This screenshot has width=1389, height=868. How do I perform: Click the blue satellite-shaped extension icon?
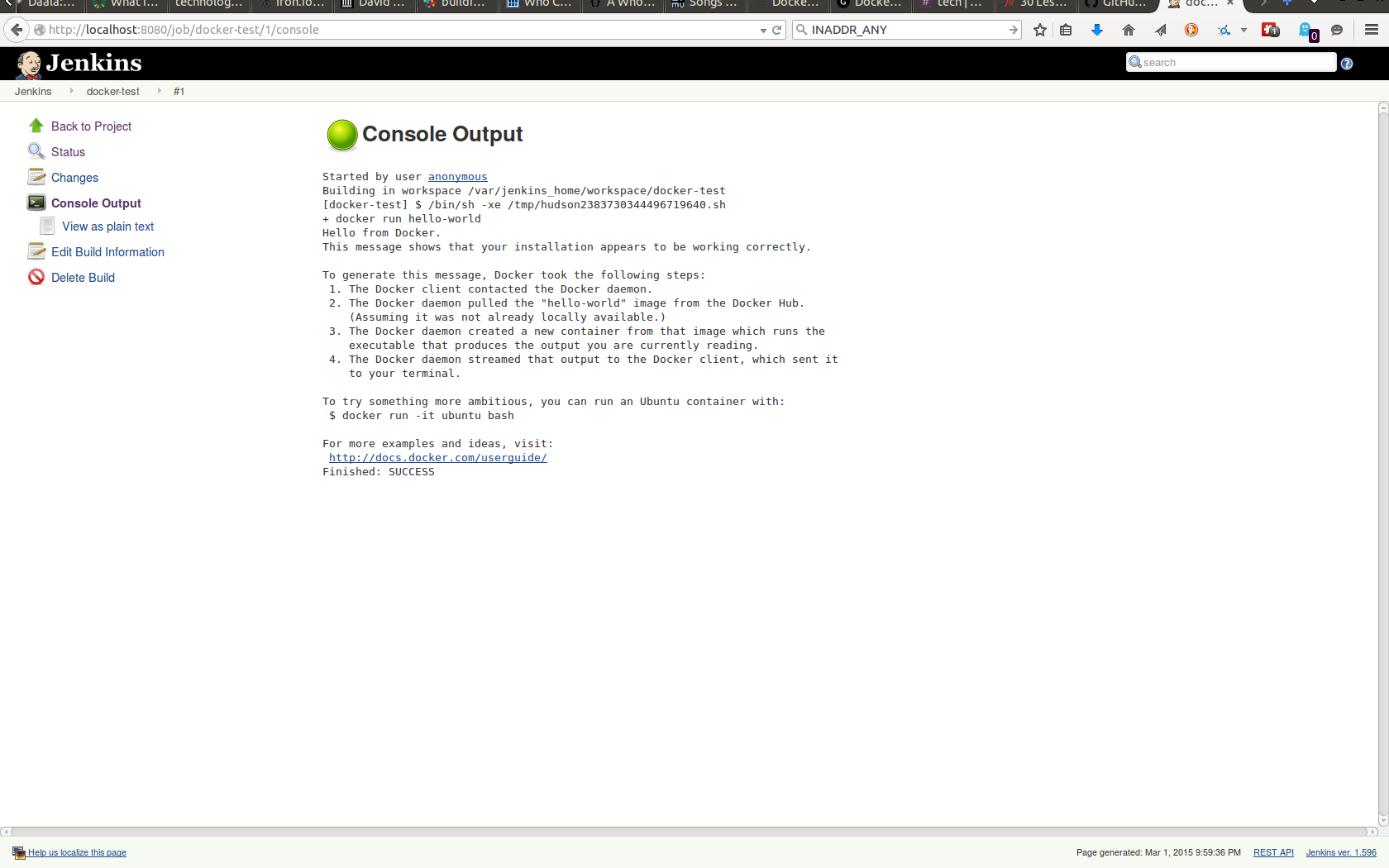[1224, 30]
